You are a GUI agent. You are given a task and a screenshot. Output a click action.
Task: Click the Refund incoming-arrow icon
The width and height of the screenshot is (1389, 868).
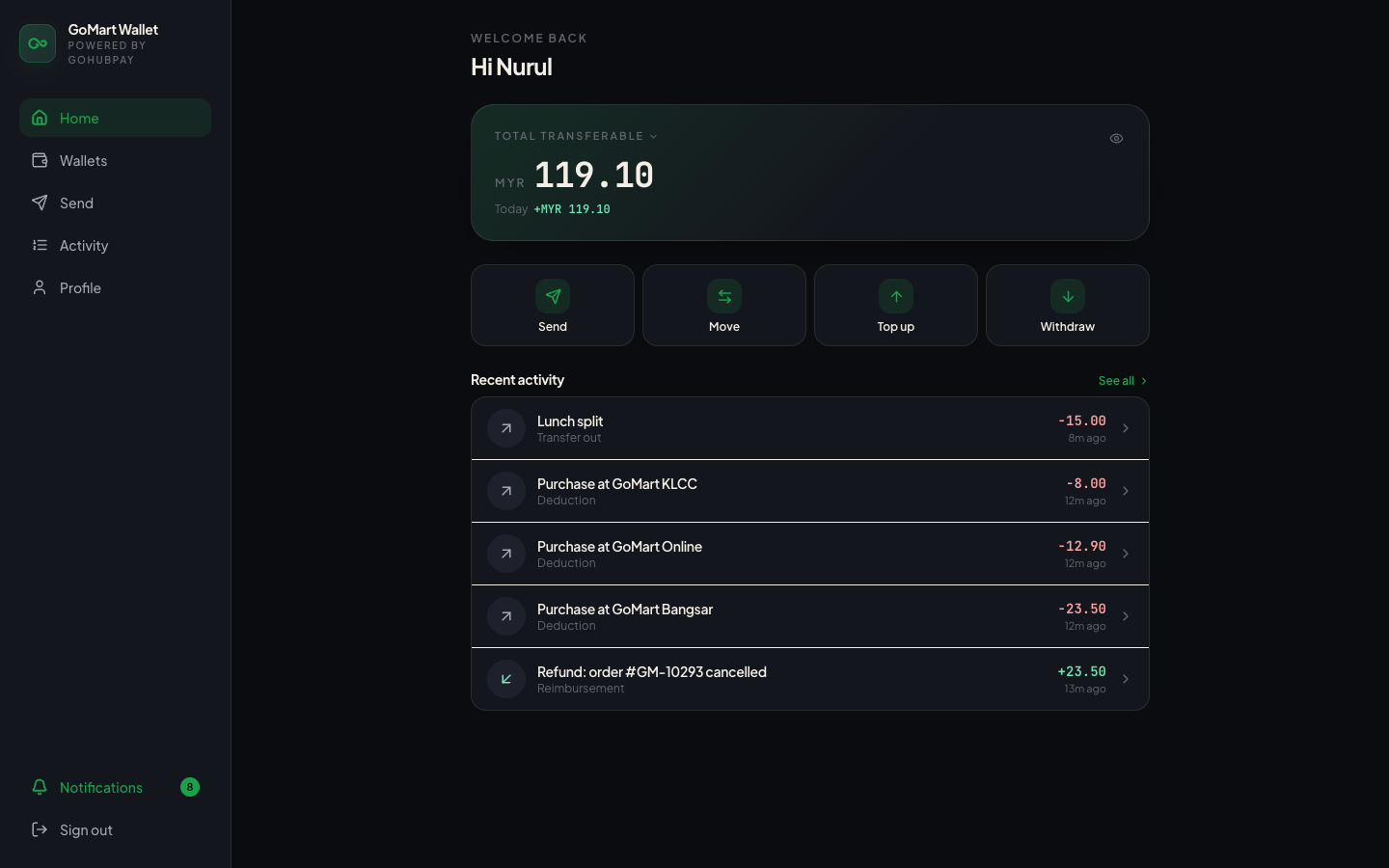tap(506, 679)
